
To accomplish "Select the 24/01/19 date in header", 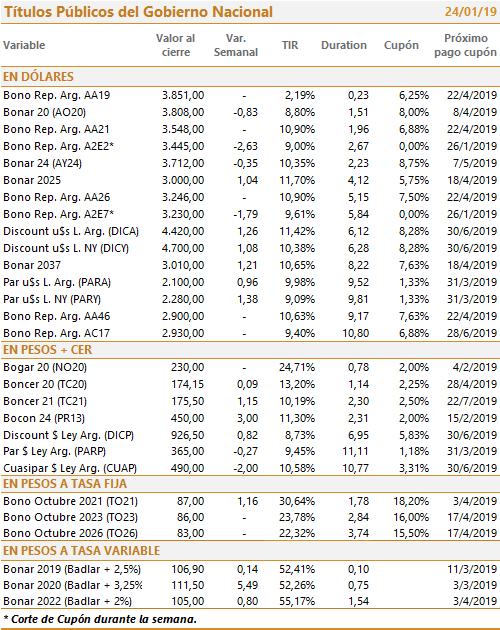I will point(471,12).
